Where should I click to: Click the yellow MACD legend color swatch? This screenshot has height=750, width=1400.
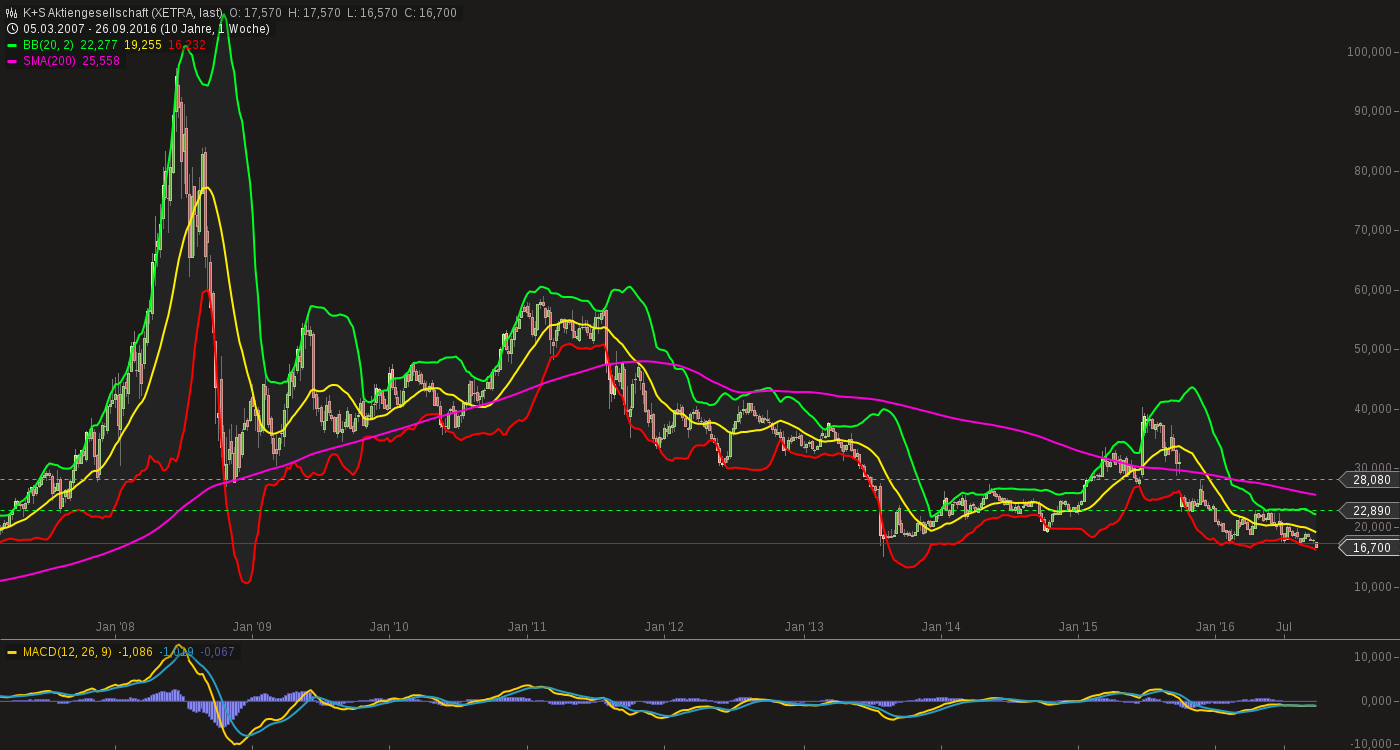(x=12, y=652)
